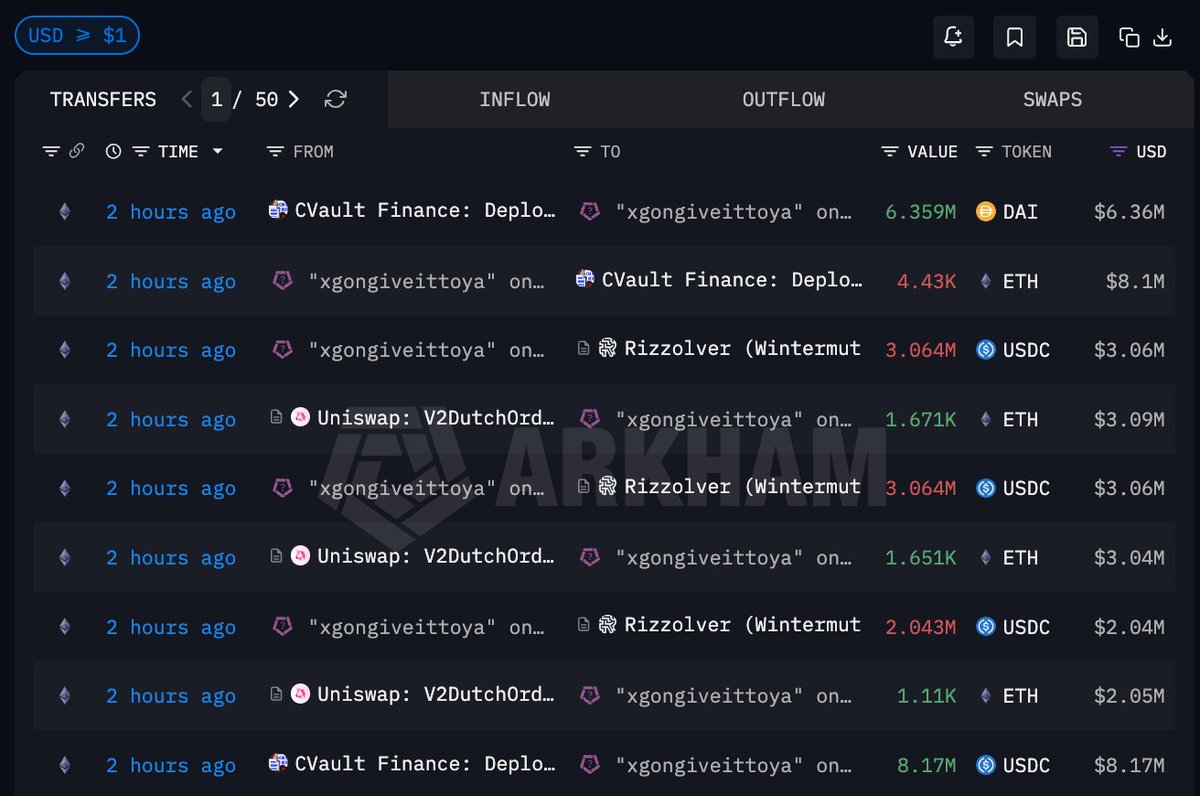Click the Ethereum chain icon in the DAI row
1200x796 pixels.
[x=65, y=212]
